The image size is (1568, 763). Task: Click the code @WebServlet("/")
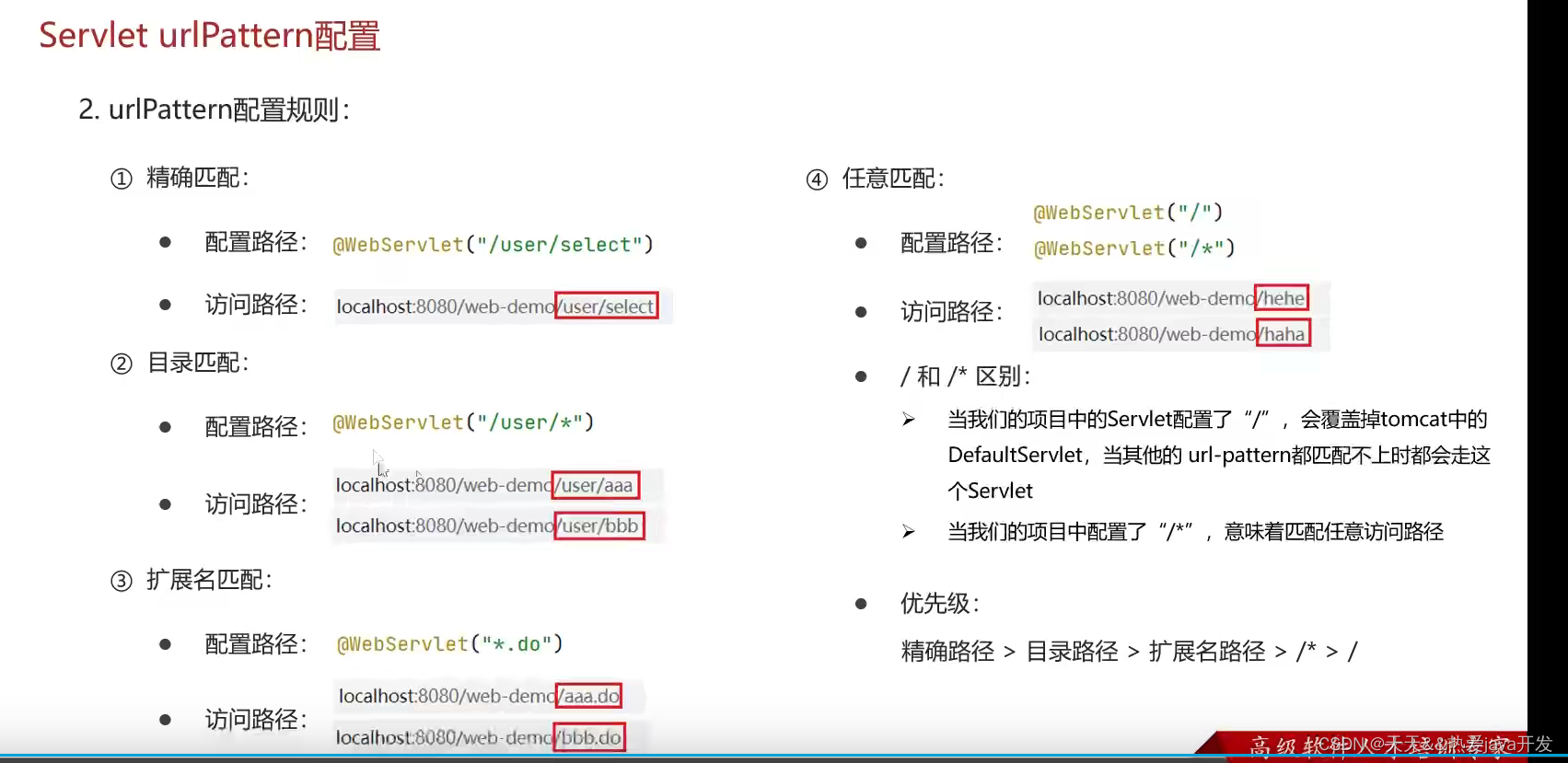[1128, 213]
